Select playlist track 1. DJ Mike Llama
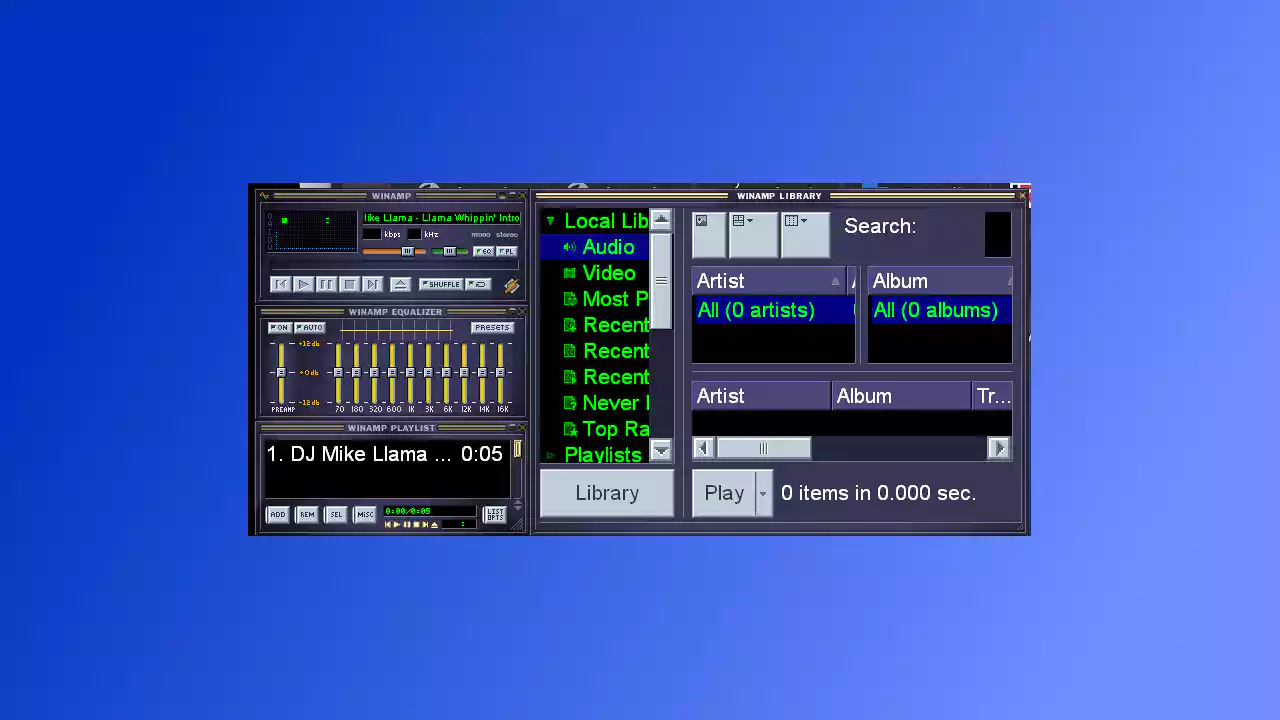Viewport: 1280px width, 720px height. click(385, 454)
